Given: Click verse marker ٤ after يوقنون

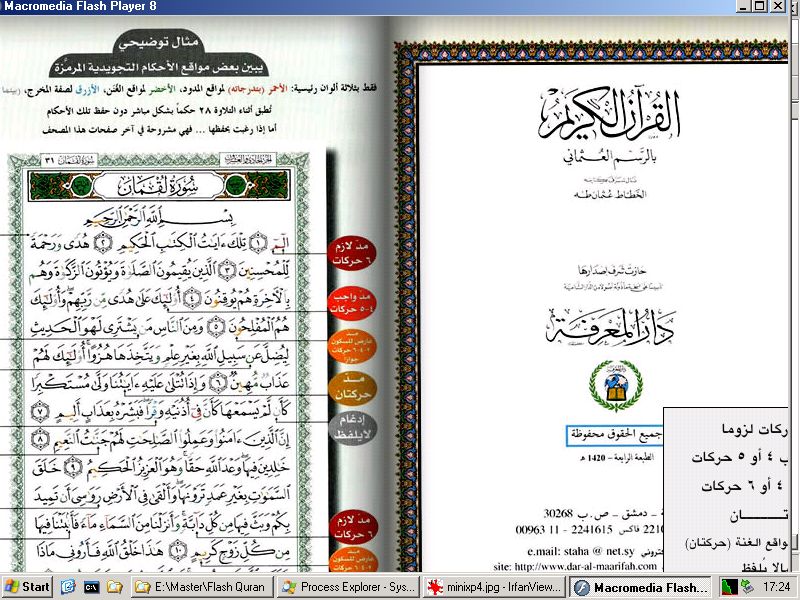Looking at the screenshot, I should tap(190, 299).
